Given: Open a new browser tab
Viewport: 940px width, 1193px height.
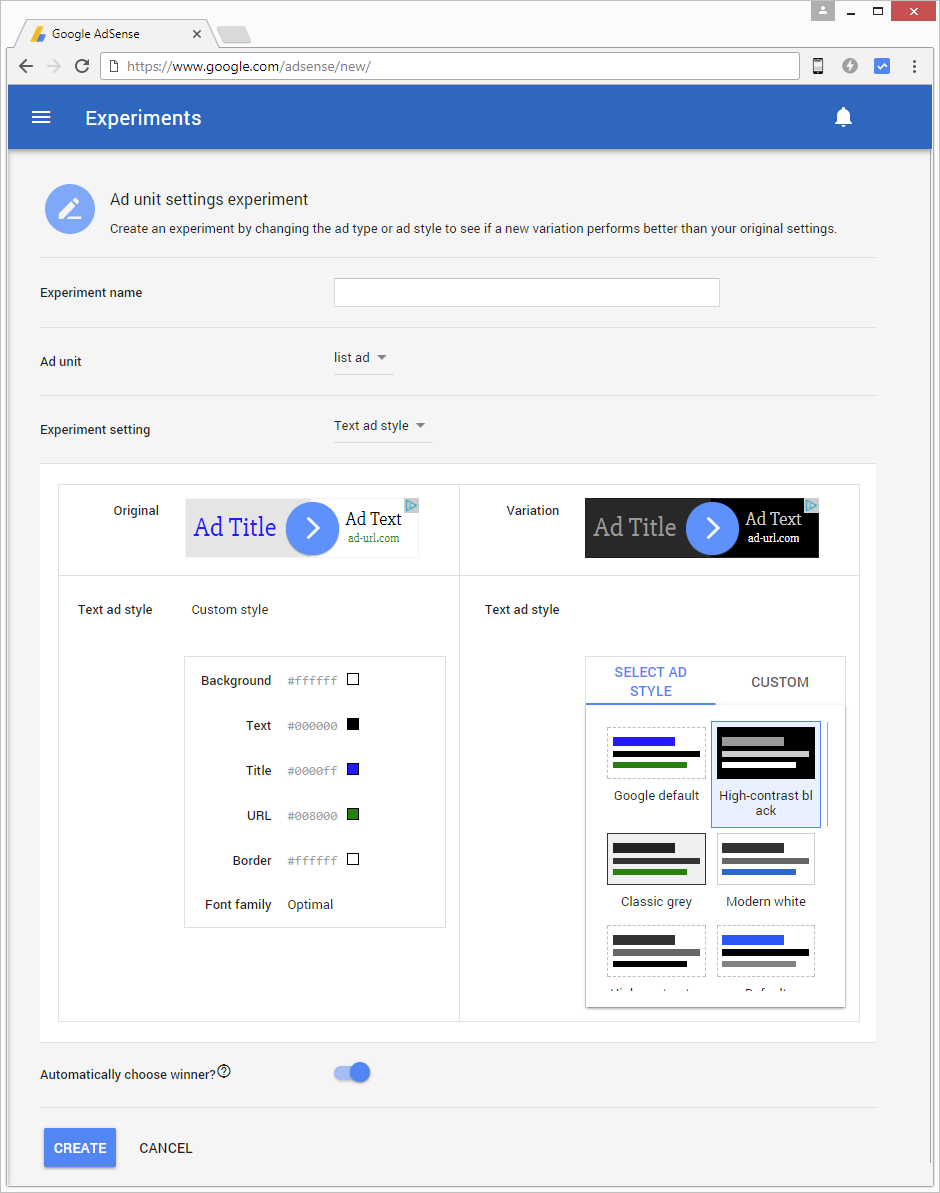Looking at the screenshot, I should coord(234,34).
